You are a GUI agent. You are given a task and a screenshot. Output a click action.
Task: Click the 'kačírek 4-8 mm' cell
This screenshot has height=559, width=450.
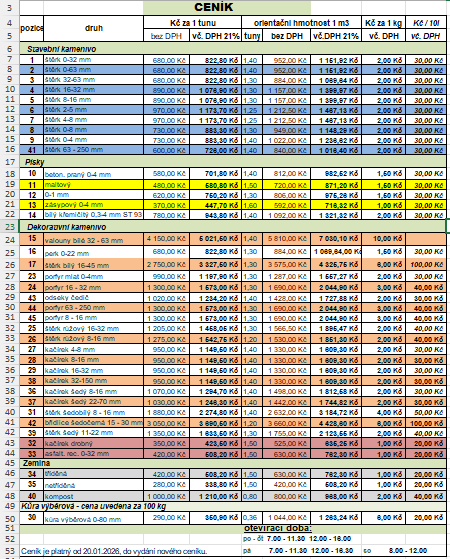[93, 349]
